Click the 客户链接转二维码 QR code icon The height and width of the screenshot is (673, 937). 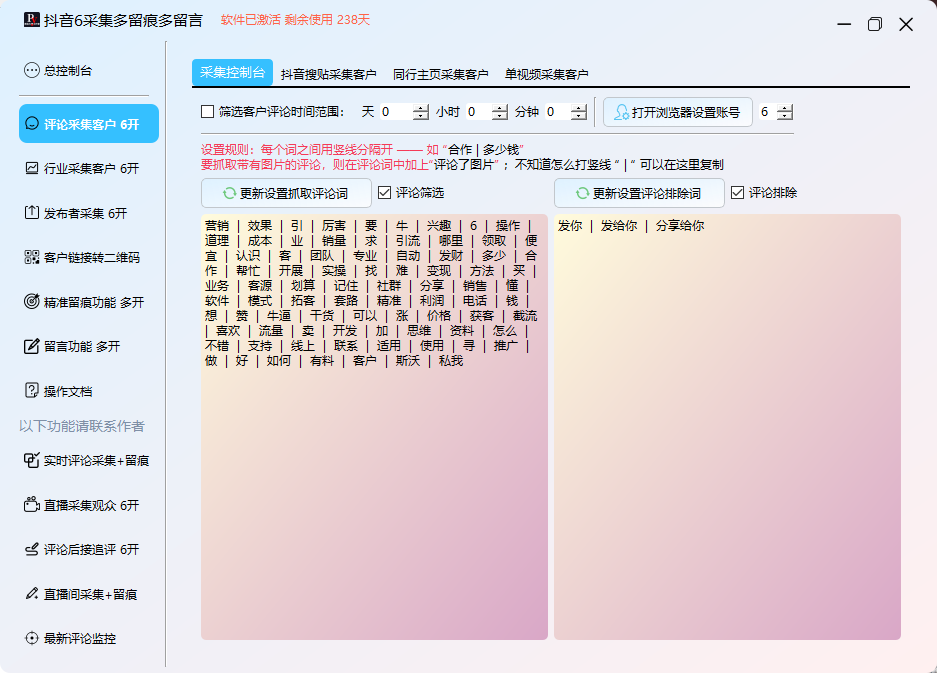[32, 257]
